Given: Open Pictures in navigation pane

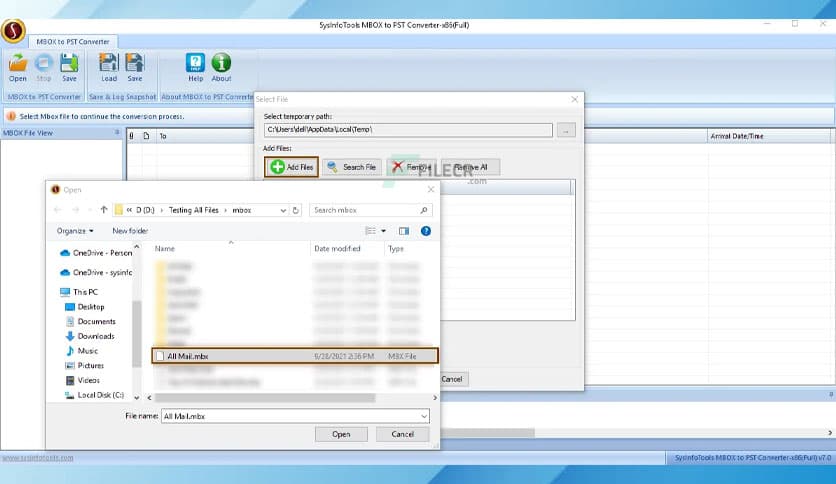Looking at the screenshot, I should pos(84,366).
